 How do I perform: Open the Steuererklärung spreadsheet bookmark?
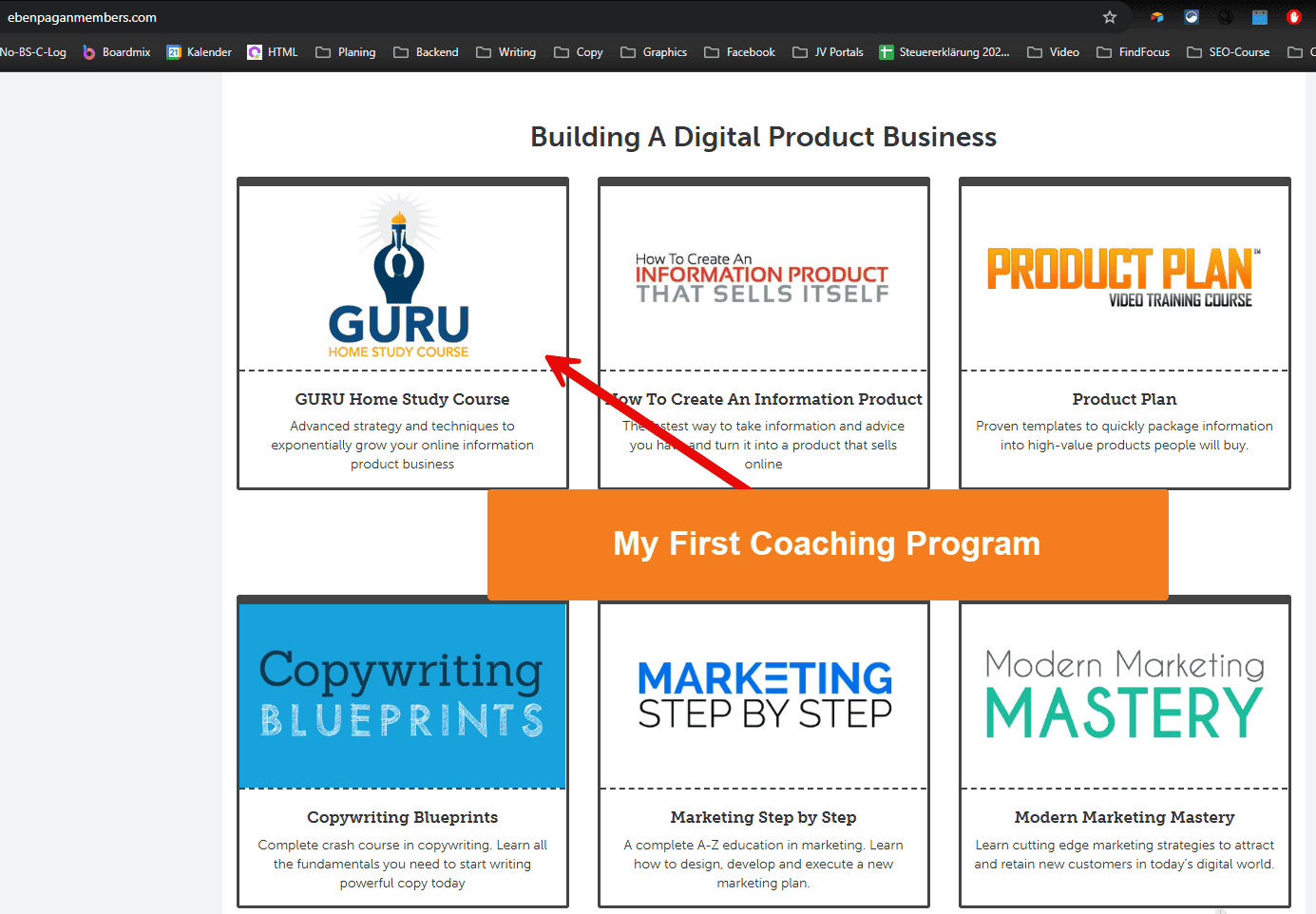pyautogui.click(x=944, y=52)
